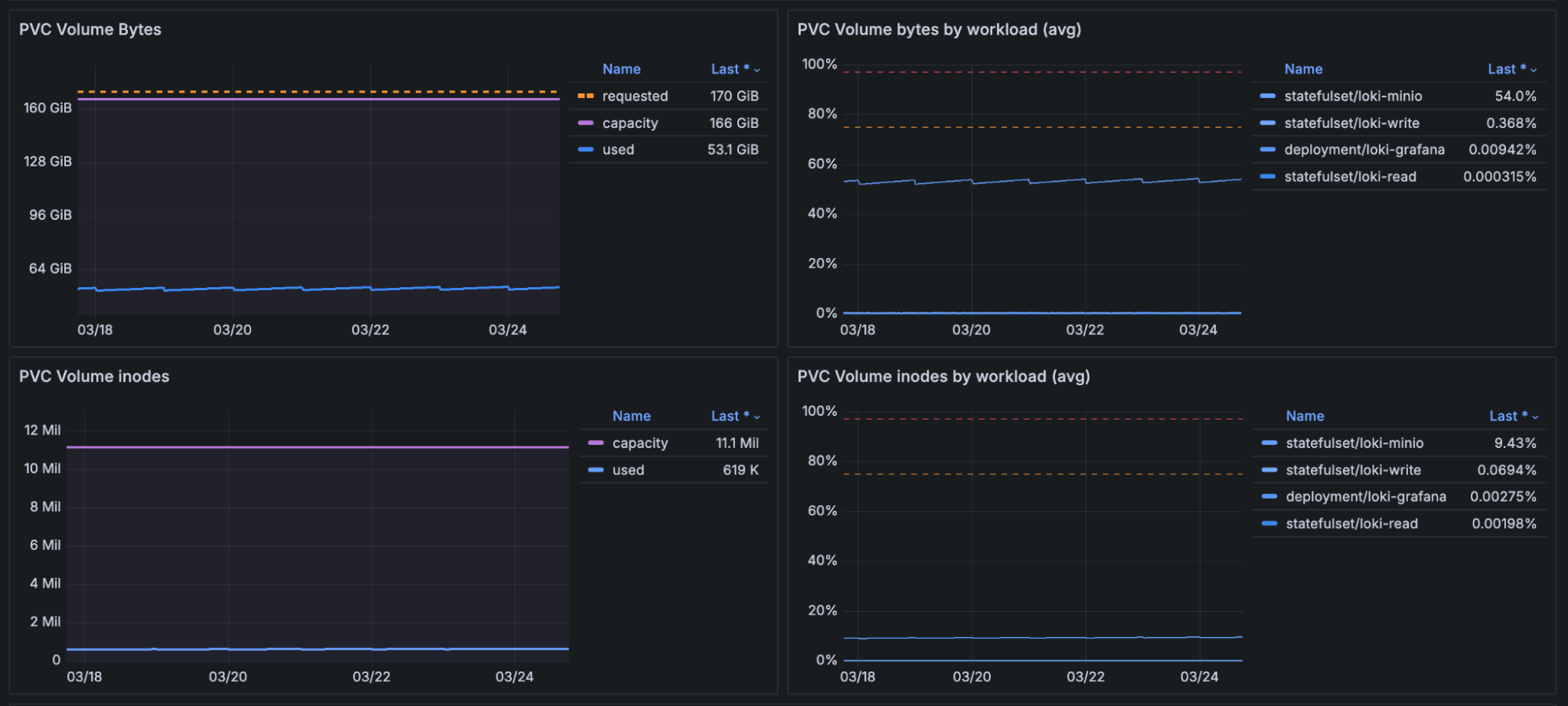Click the blue used icon in PVC Volume inodes legend

(x=595, y=470)
